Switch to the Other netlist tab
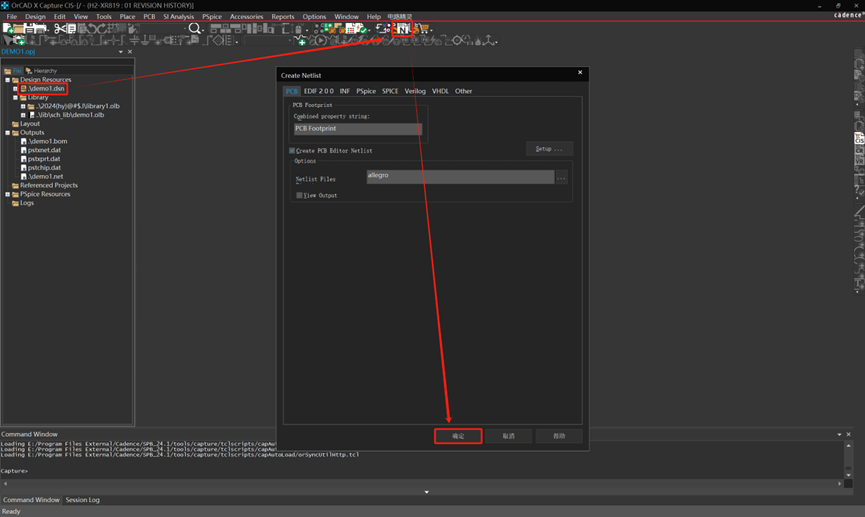The width and height of the screenshot is (865, 517). click(x=463, y=91)
